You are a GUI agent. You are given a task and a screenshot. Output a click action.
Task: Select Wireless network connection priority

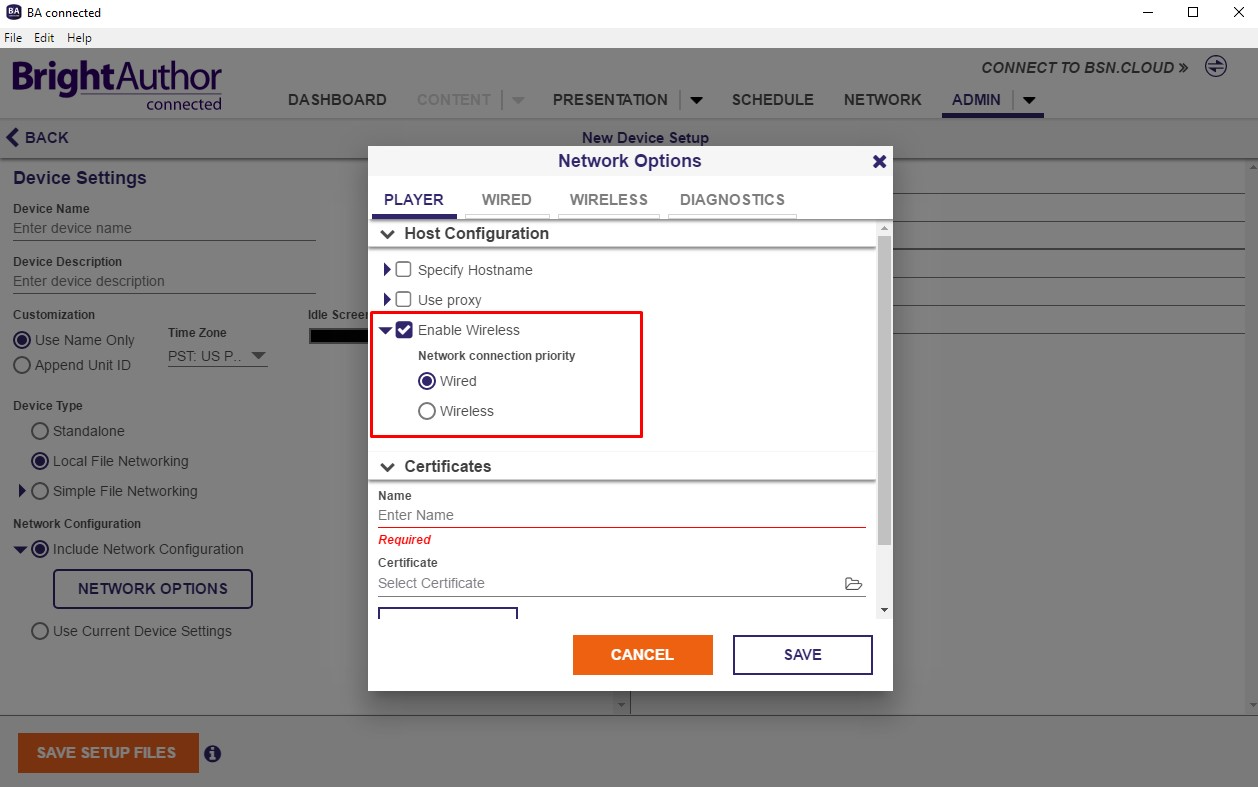coord(427,411)
